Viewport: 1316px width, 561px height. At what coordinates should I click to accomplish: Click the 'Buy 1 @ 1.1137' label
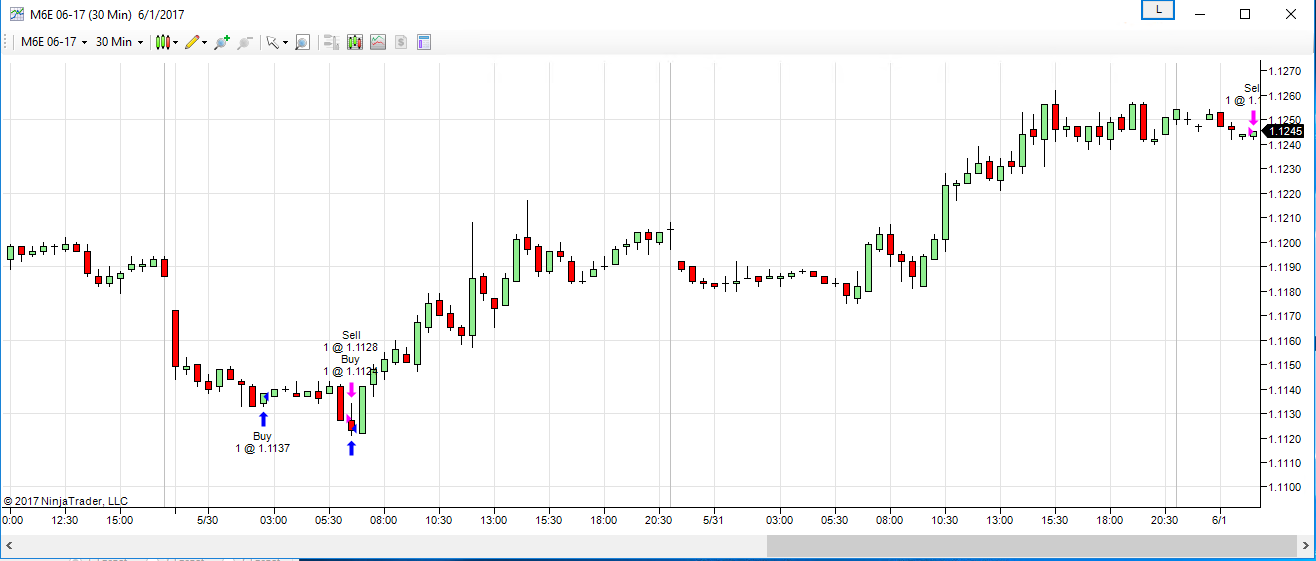click(262, 442)
